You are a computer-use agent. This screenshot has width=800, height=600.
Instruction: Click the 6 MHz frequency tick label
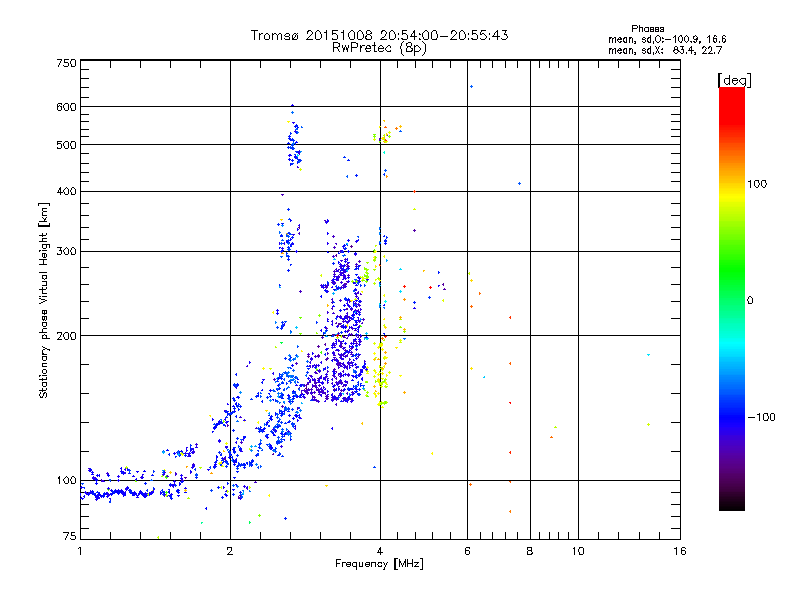467,551
